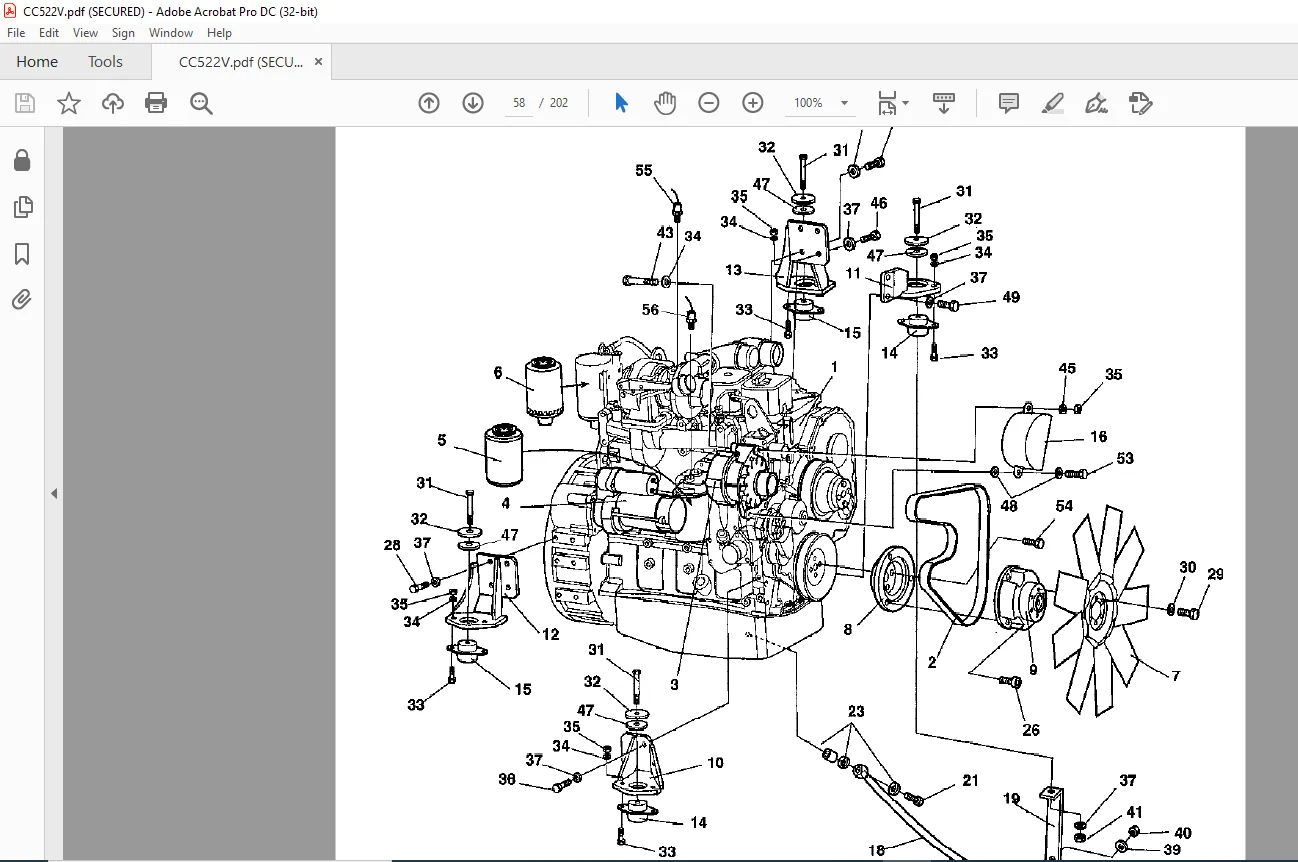Screen dimensions: 1298x862
Task: Open the Bookmarks panel in the sidebar
Action: click(x=22, y=254)
